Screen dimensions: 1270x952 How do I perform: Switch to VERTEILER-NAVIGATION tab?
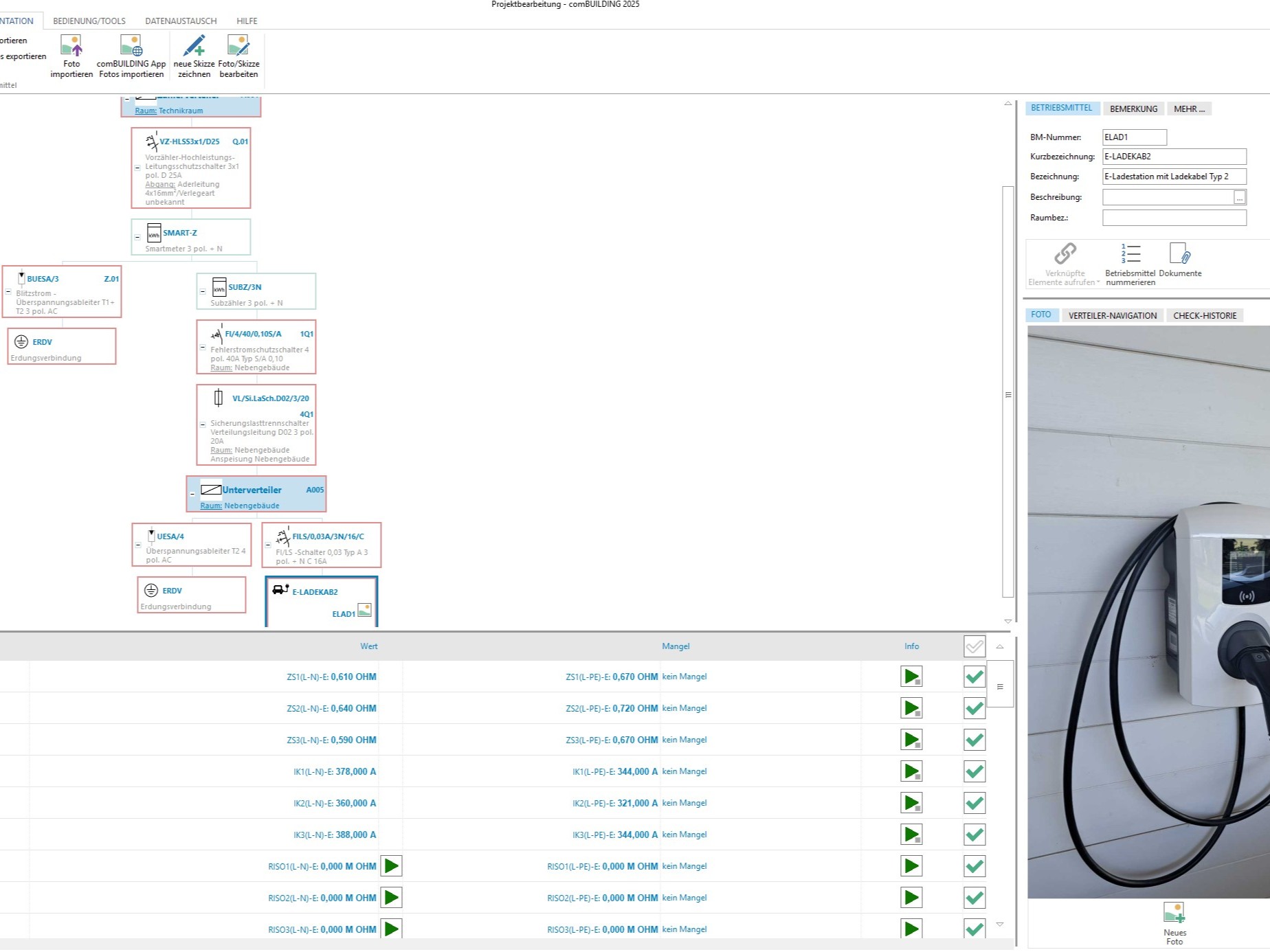click(x=1113, y=316)
